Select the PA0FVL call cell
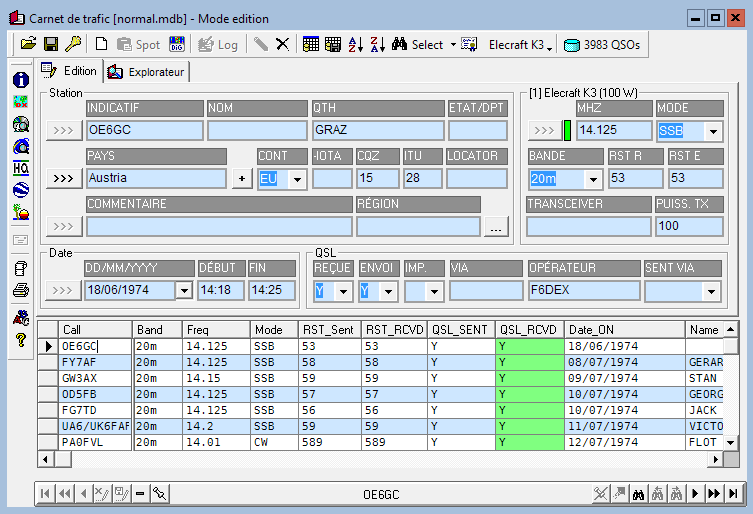This screenshot has width=753, height=514. click(95, 442)
